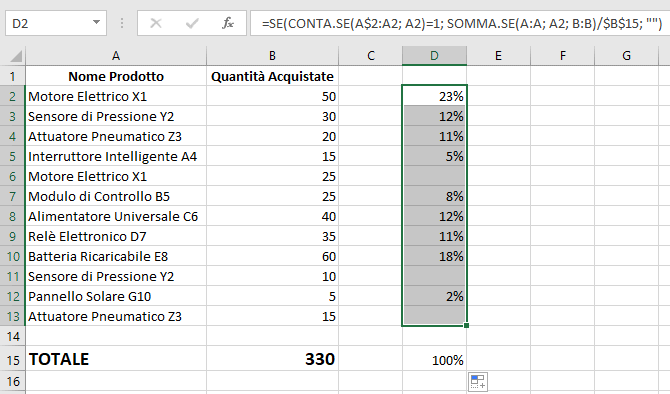Select row 16 header

pos(12,381)
